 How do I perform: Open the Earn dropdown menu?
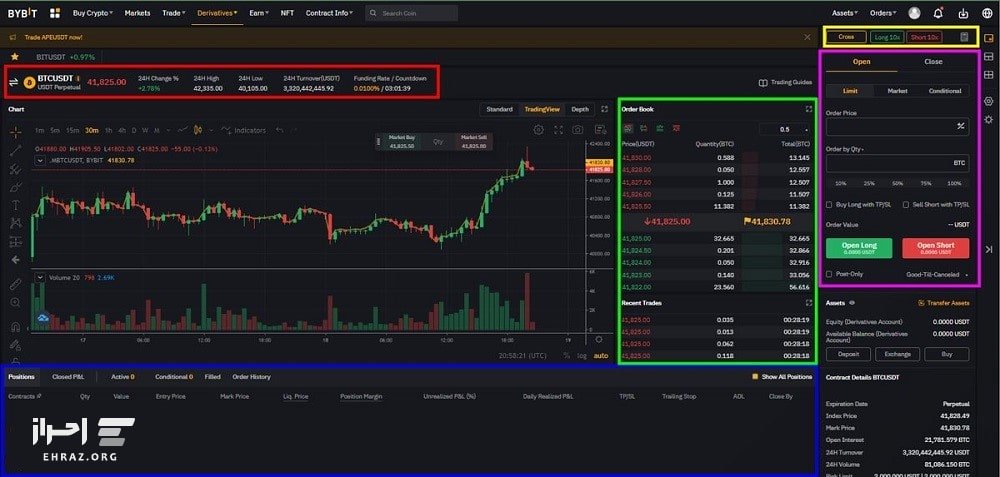259,13
